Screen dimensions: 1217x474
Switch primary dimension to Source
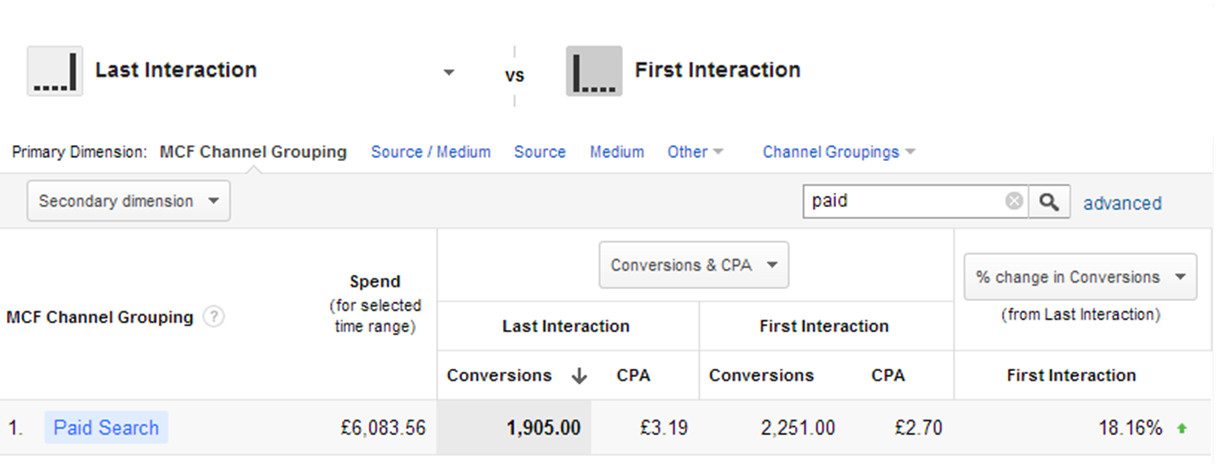pyautogui.click(x=539, y=152)
